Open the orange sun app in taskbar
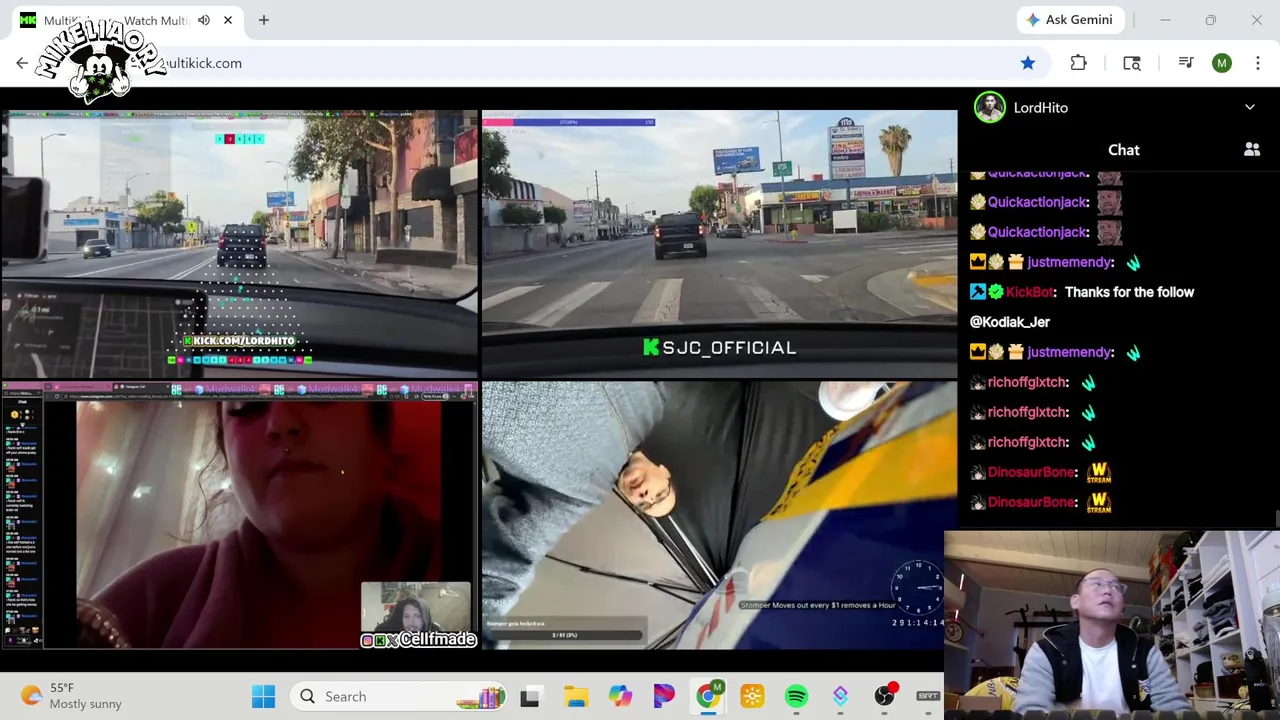Image resolution: width=1280 pixels, height=720 pixels. click(752, 697)
